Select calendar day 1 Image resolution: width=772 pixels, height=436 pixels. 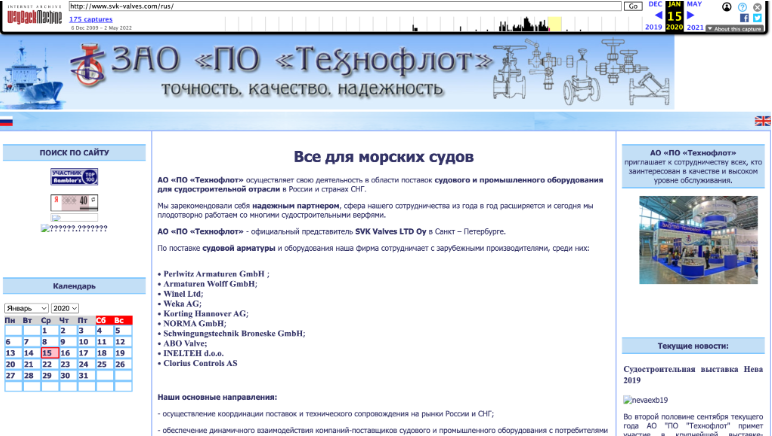tap(50, 330)
